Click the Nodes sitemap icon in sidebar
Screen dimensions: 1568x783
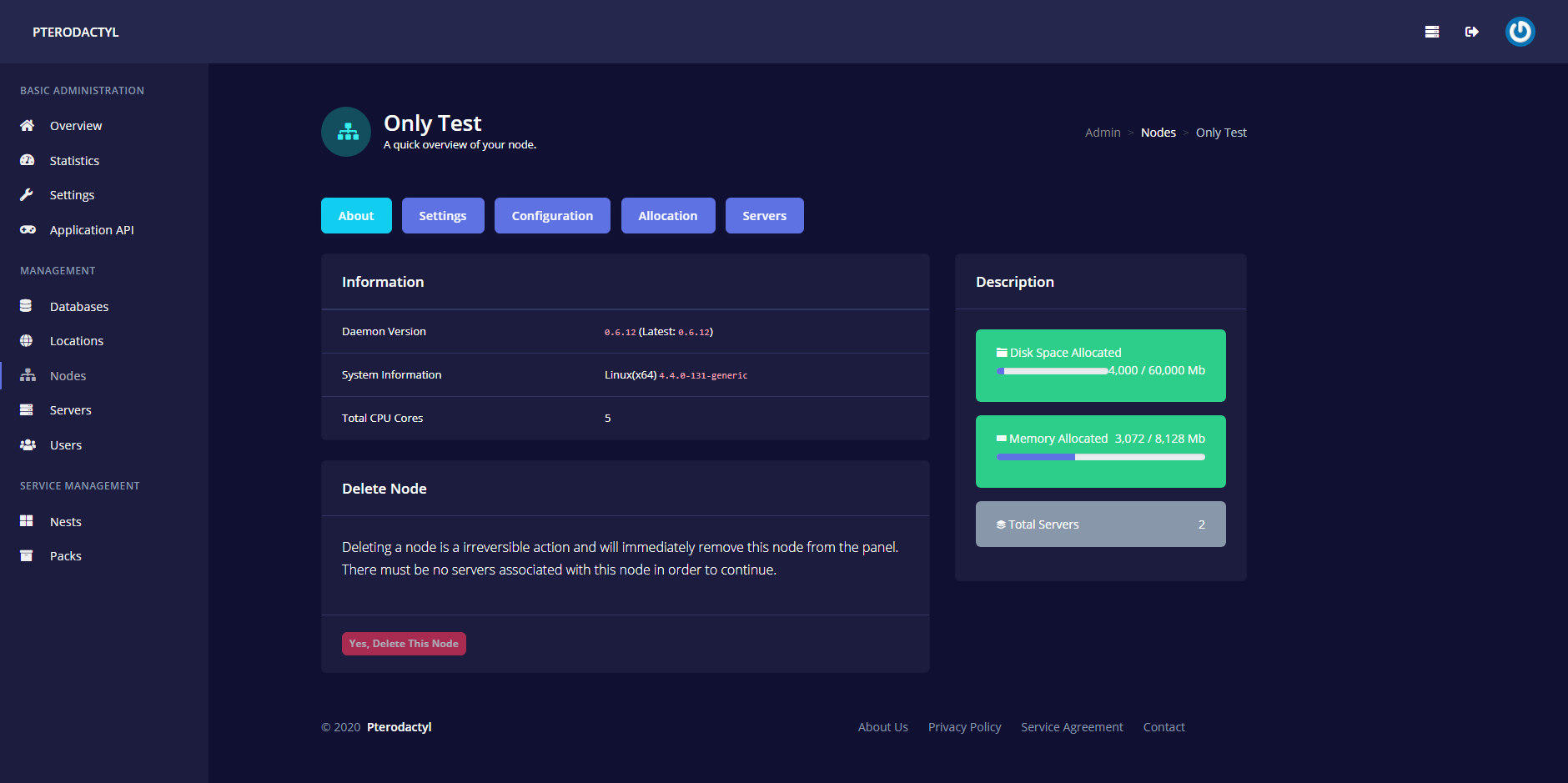28,375
